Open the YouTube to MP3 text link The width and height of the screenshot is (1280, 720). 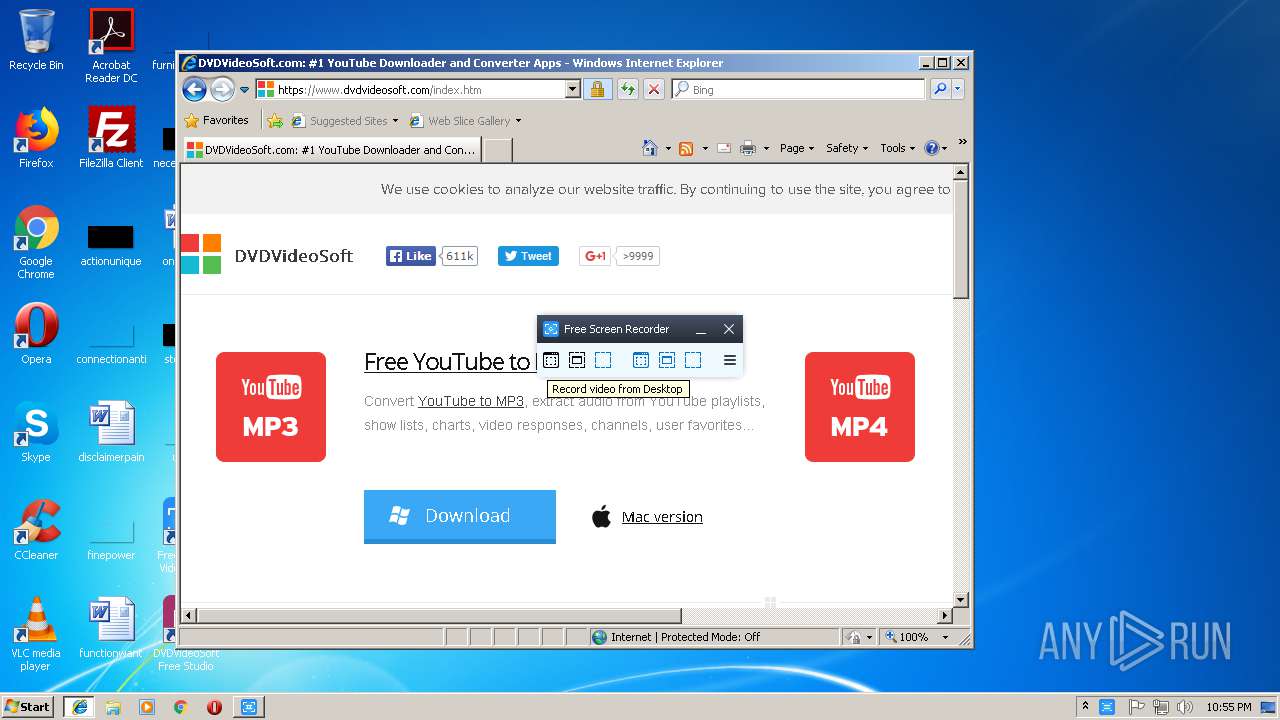coord(471,401)
